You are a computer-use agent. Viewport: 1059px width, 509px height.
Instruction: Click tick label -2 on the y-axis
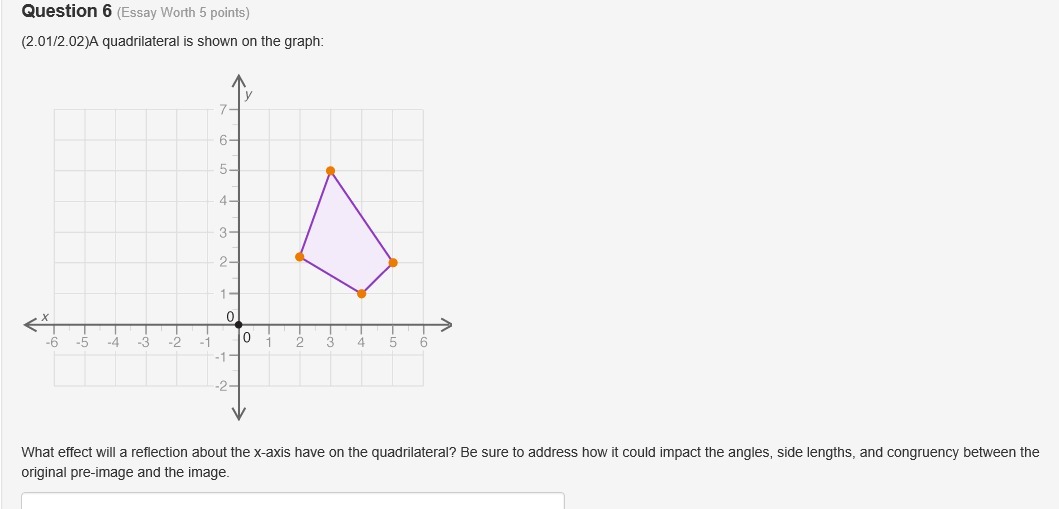(222, 385)
